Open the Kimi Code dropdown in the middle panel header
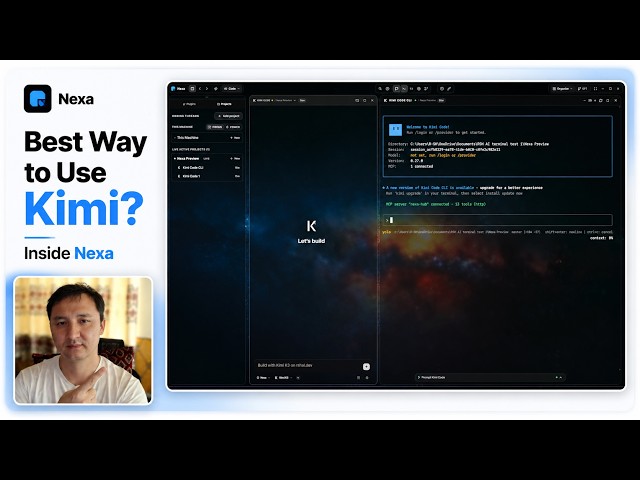This screenshot has height=480, width=640. point(263,100)
